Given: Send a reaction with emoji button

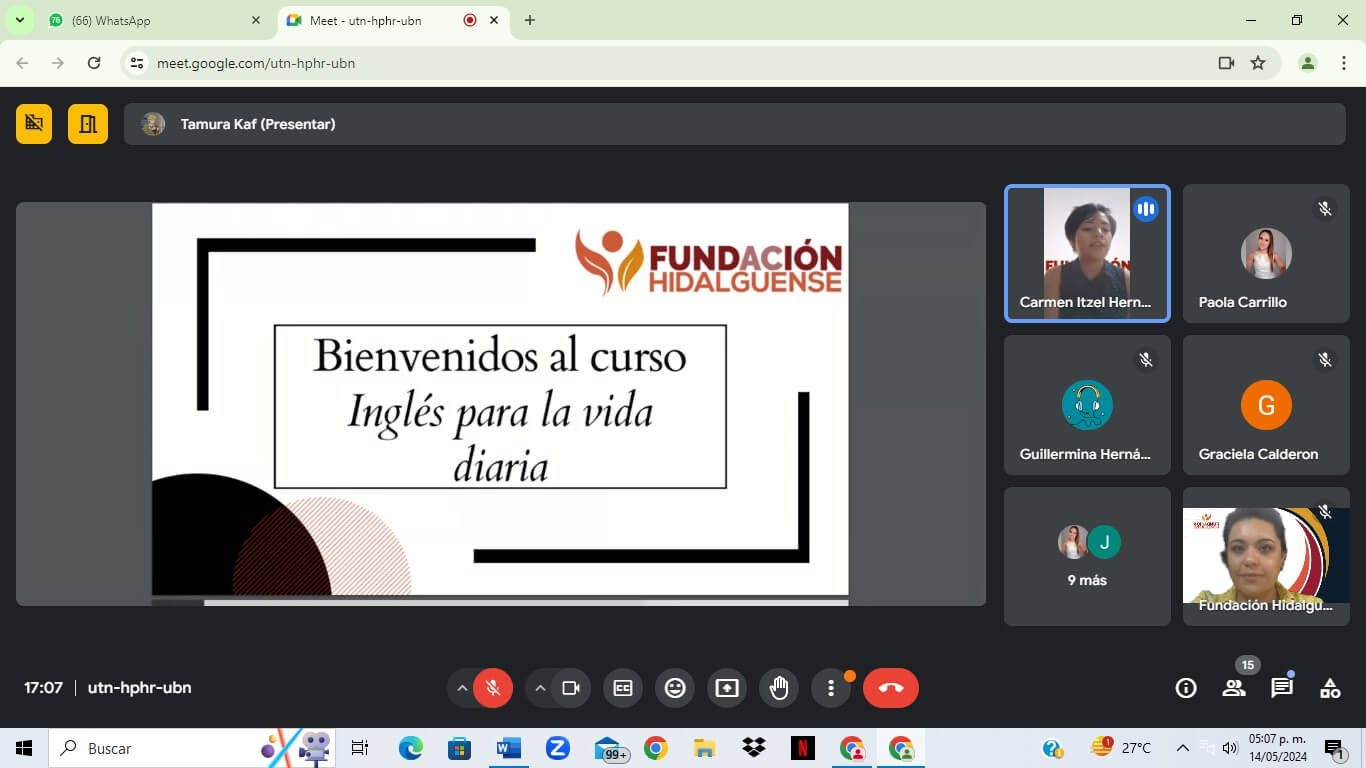Looking at the screenshot, I should (x=675, y=688).
